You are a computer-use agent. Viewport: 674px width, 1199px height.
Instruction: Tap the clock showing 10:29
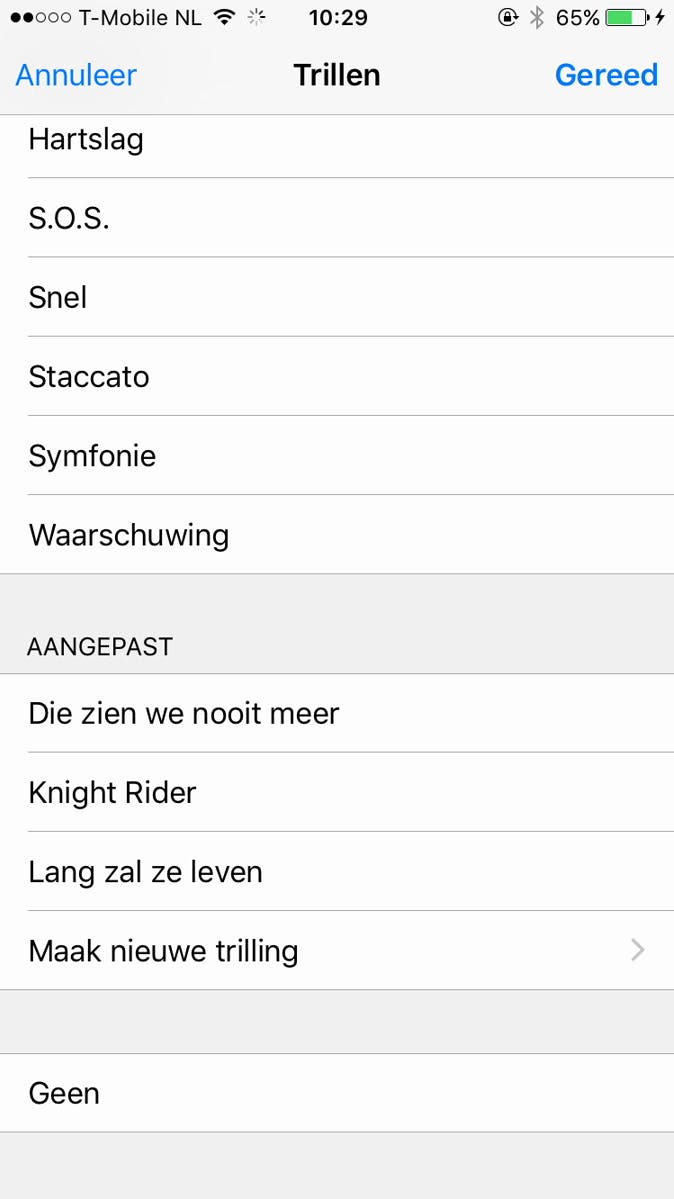(x=338, y=17)
